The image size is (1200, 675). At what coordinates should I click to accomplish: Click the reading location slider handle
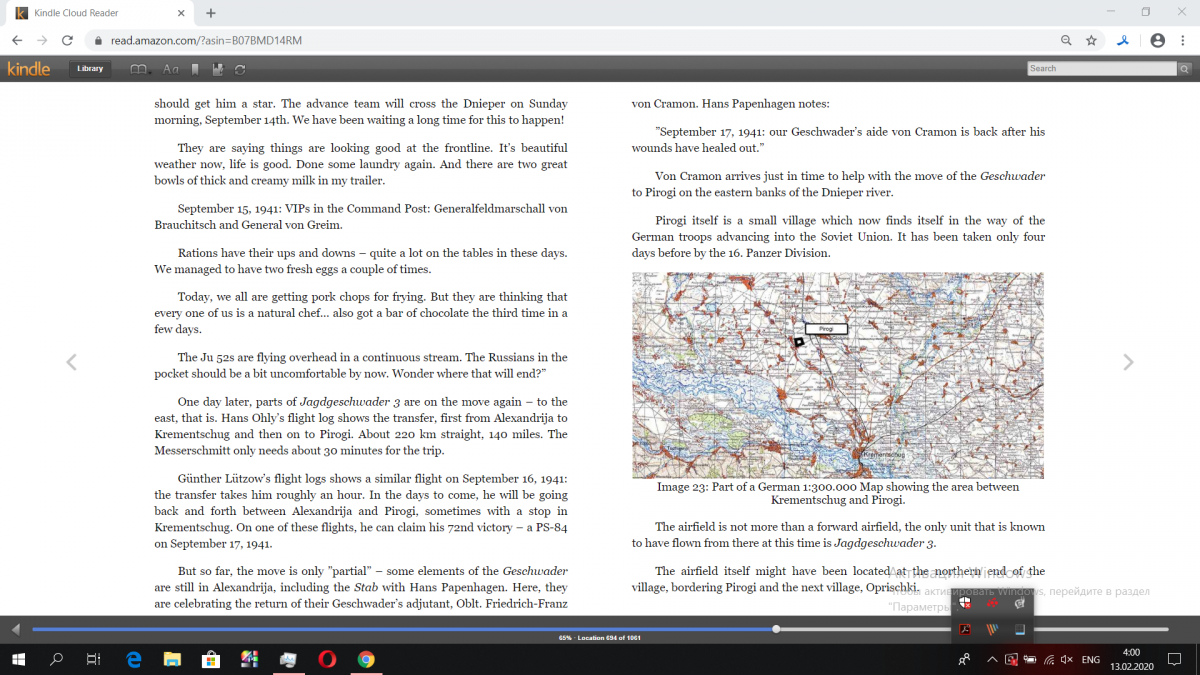(x=776, y=629)
